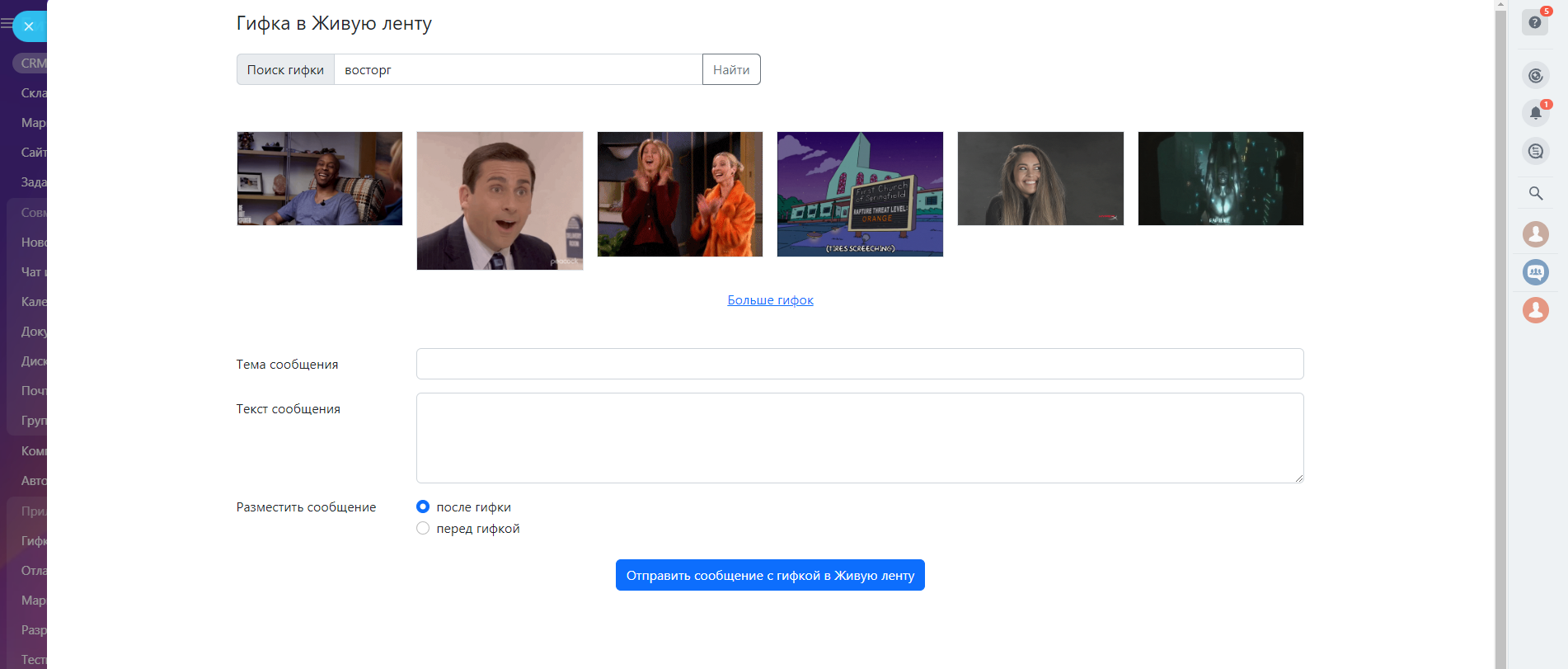This screenshot has width=1568, height=669.
Task: Select the 'после гифки' radio option
Action: coord(423,506)
